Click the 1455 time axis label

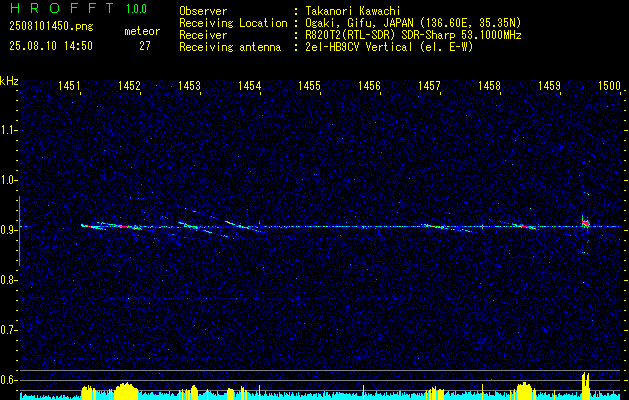coord(310,86)
